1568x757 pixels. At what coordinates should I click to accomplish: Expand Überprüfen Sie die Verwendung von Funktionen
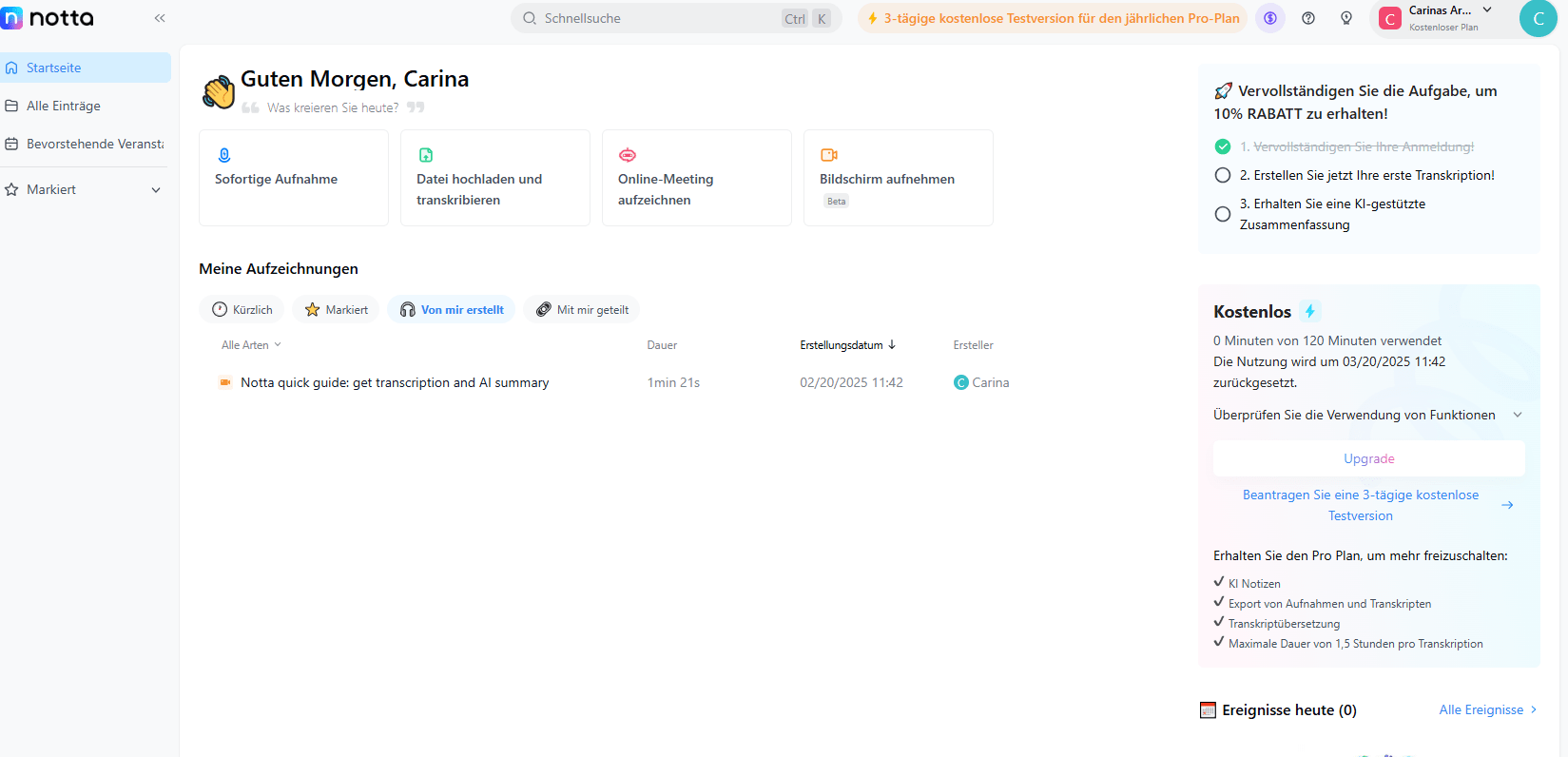point(1518,415)
